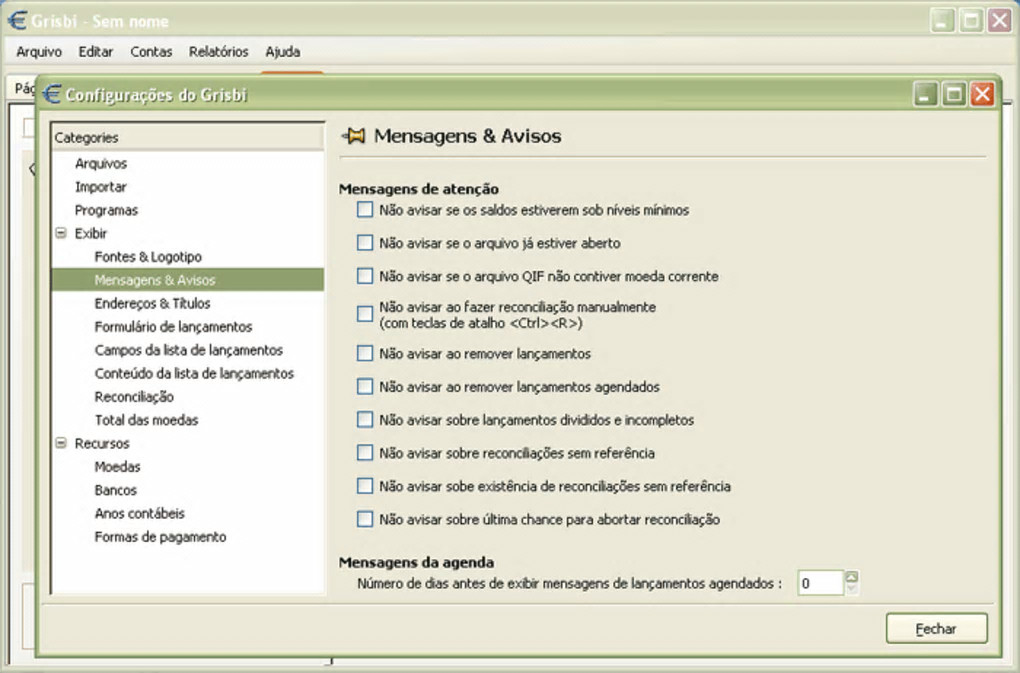The height and width of the screenshot is (673, 1020).
Task: Open the Ajuda menu
Action: pos(282,51)
